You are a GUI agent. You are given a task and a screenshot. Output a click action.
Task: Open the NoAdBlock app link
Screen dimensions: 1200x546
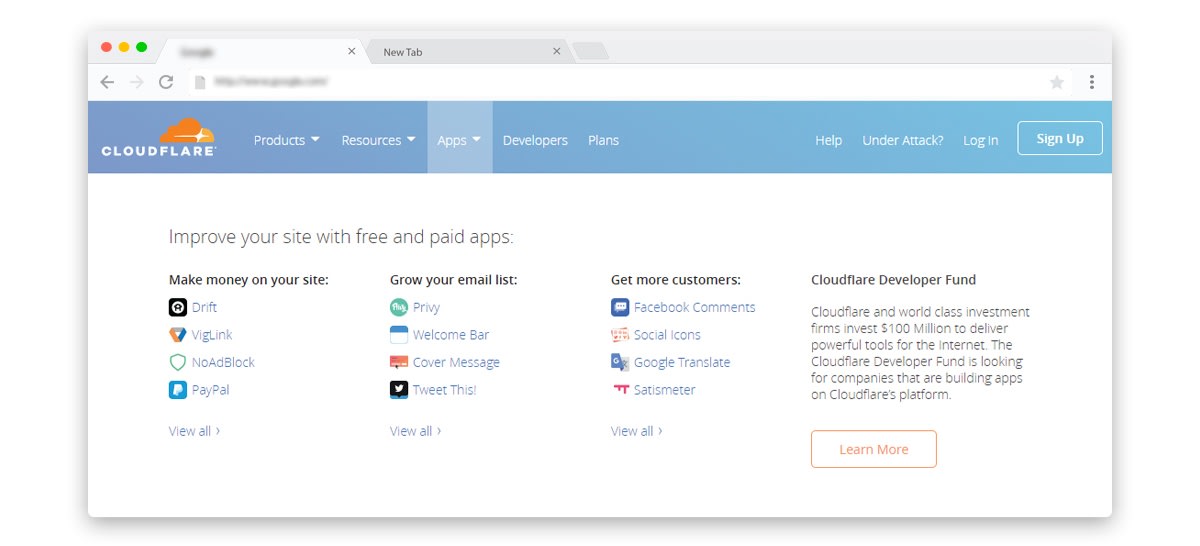pyautogui.click(x=223, y=363)
